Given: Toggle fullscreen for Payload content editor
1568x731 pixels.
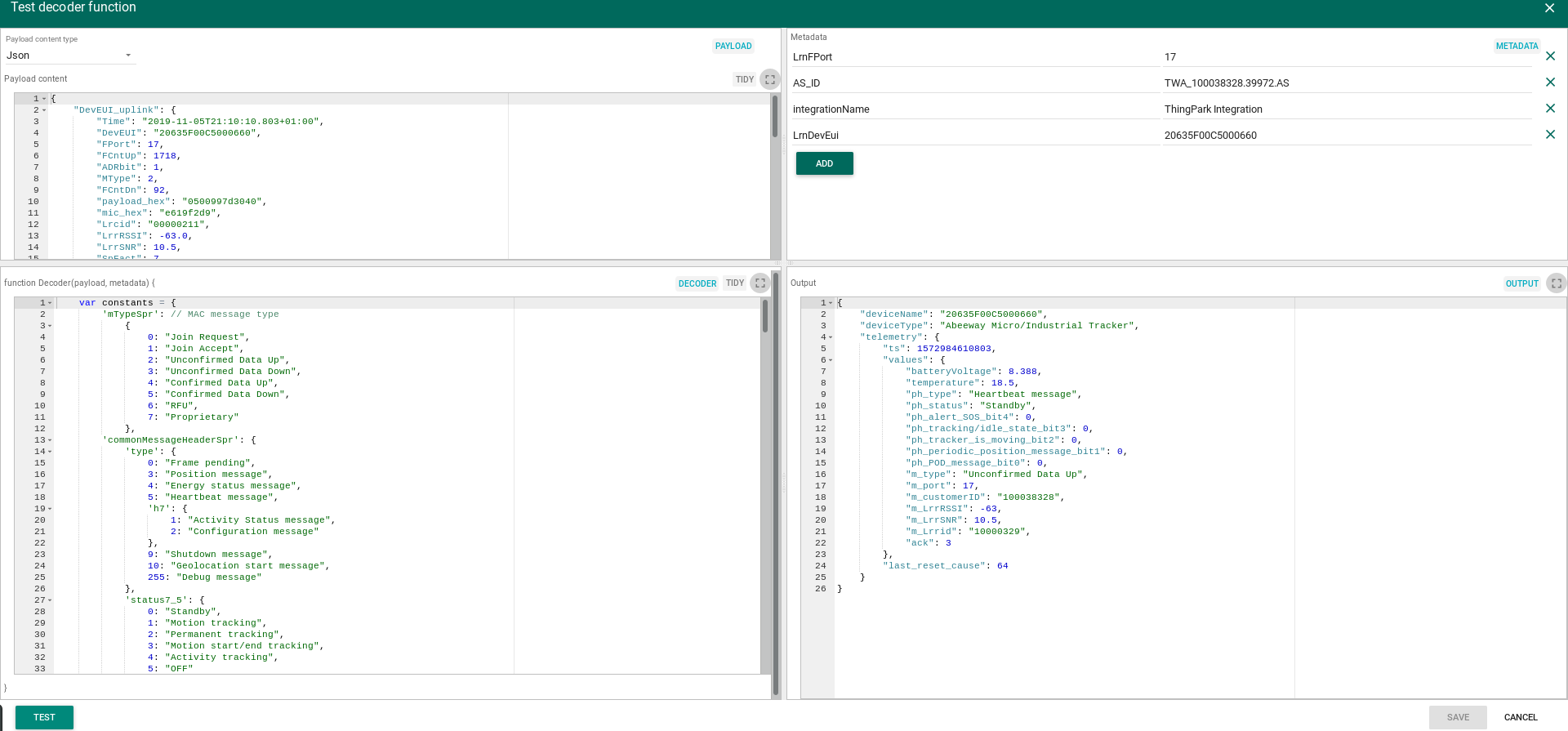Looking at the screenshot, I should (770, 79).
